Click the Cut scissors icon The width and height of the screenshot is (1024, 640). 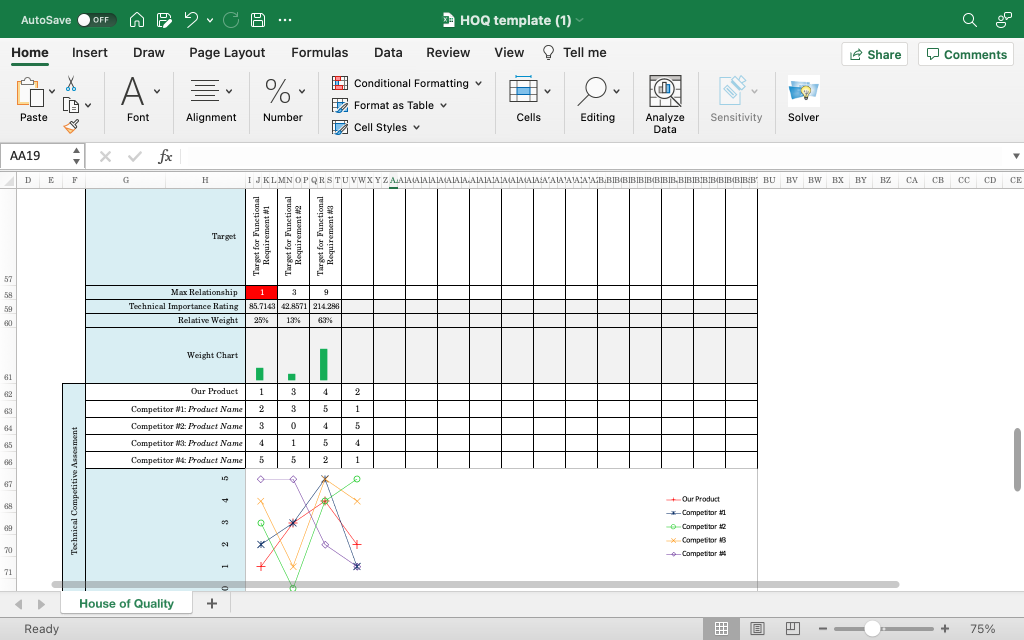tap(71, 84)
